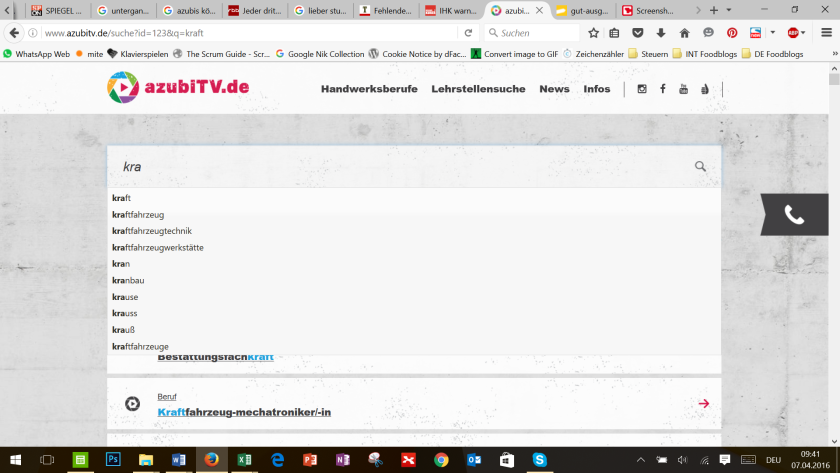The width and height of the screenshot is (840, 473).
Task: List all tabs dropdown arrow
Action: [729, 10]
